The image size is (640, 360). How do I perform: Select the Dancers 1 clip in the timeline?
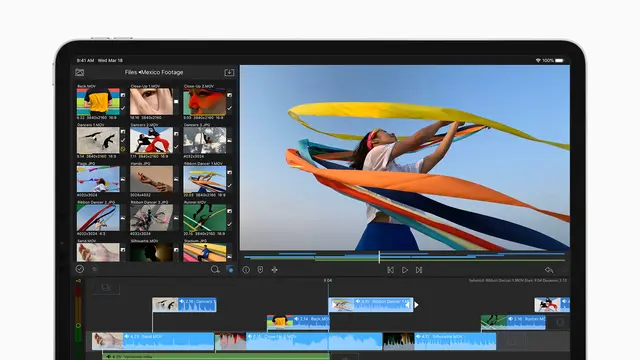pos(184,304)
